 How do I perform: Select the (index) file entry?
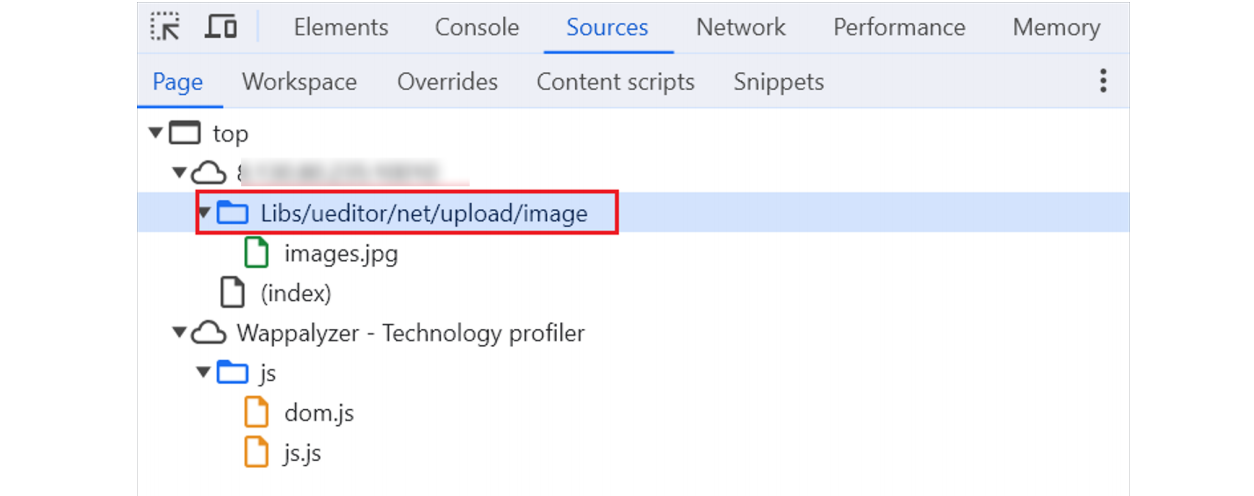click(295, 293)
